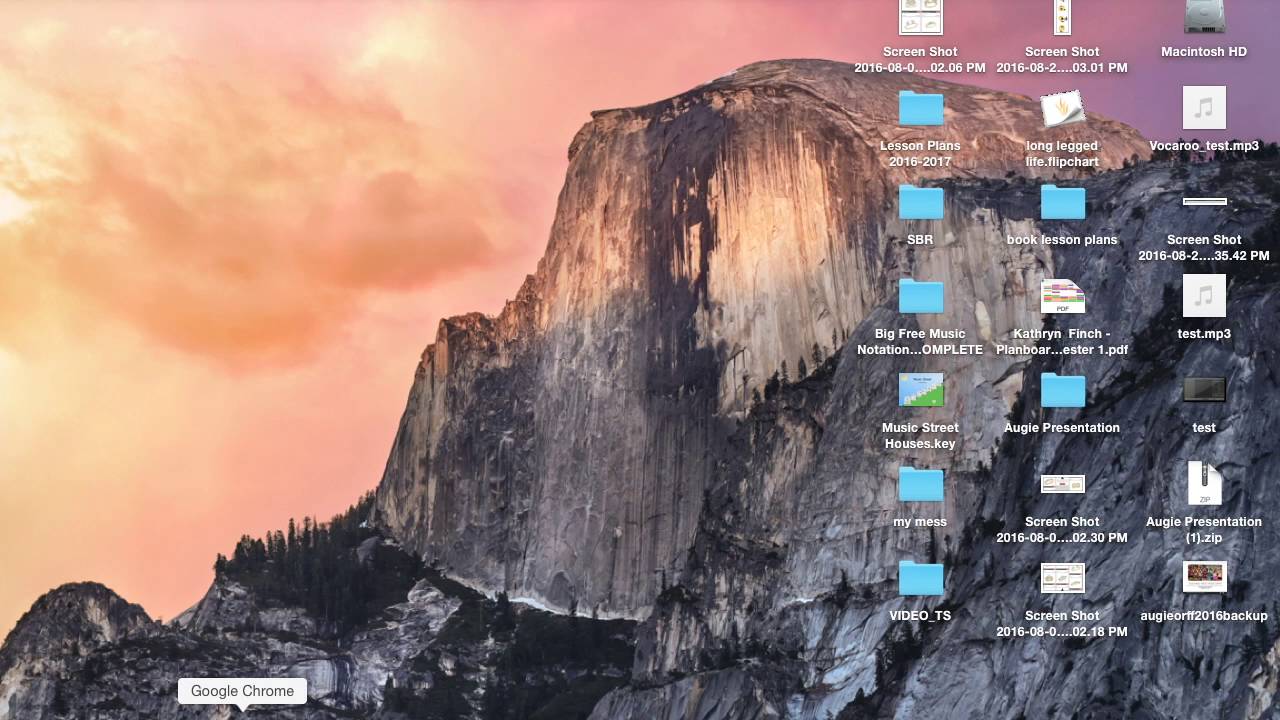This screenshot has height=720, width=1280.
Task: Select the Lesson Plans 2016-2017 folder
Action: coord(921,109)
